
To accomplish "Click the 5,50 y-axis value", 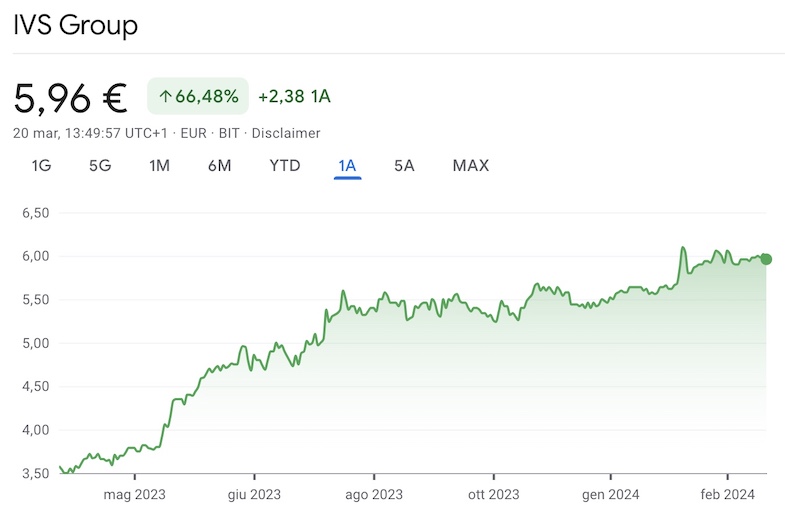I will coord(36,300).
